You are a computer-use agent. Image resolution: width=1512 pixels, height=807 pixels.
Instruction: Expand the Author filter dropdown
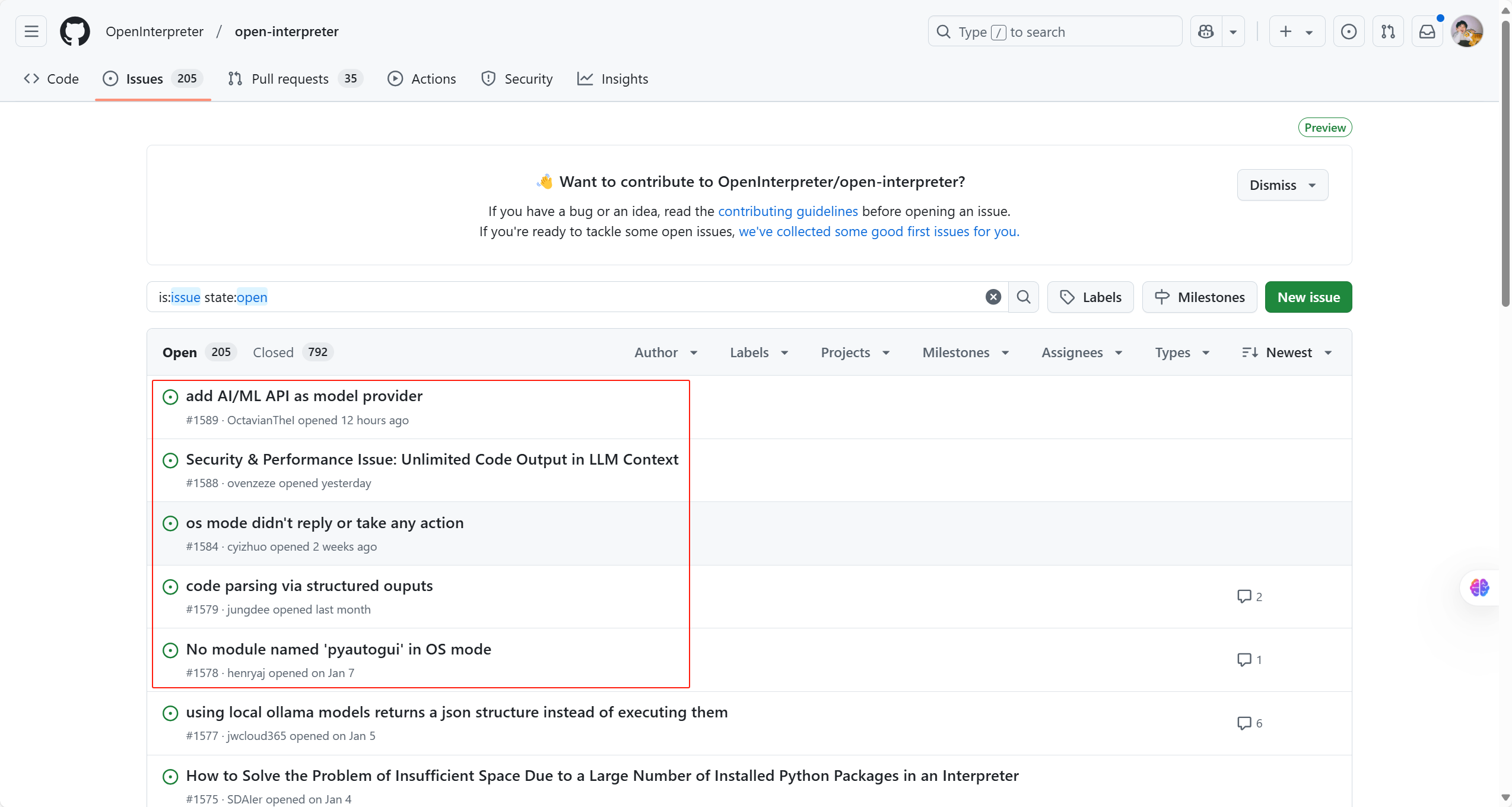pos(666,352)
